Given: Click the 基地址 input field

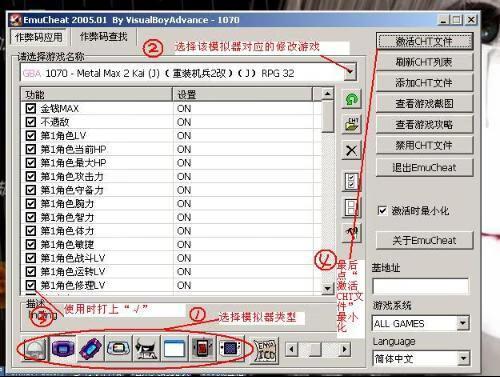Looking at the screenshot, I should 420,286.
